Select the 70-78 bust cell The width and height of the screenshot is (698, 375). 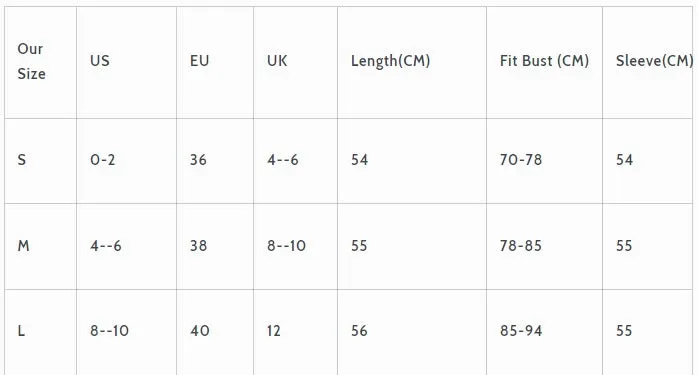point(544,161)
